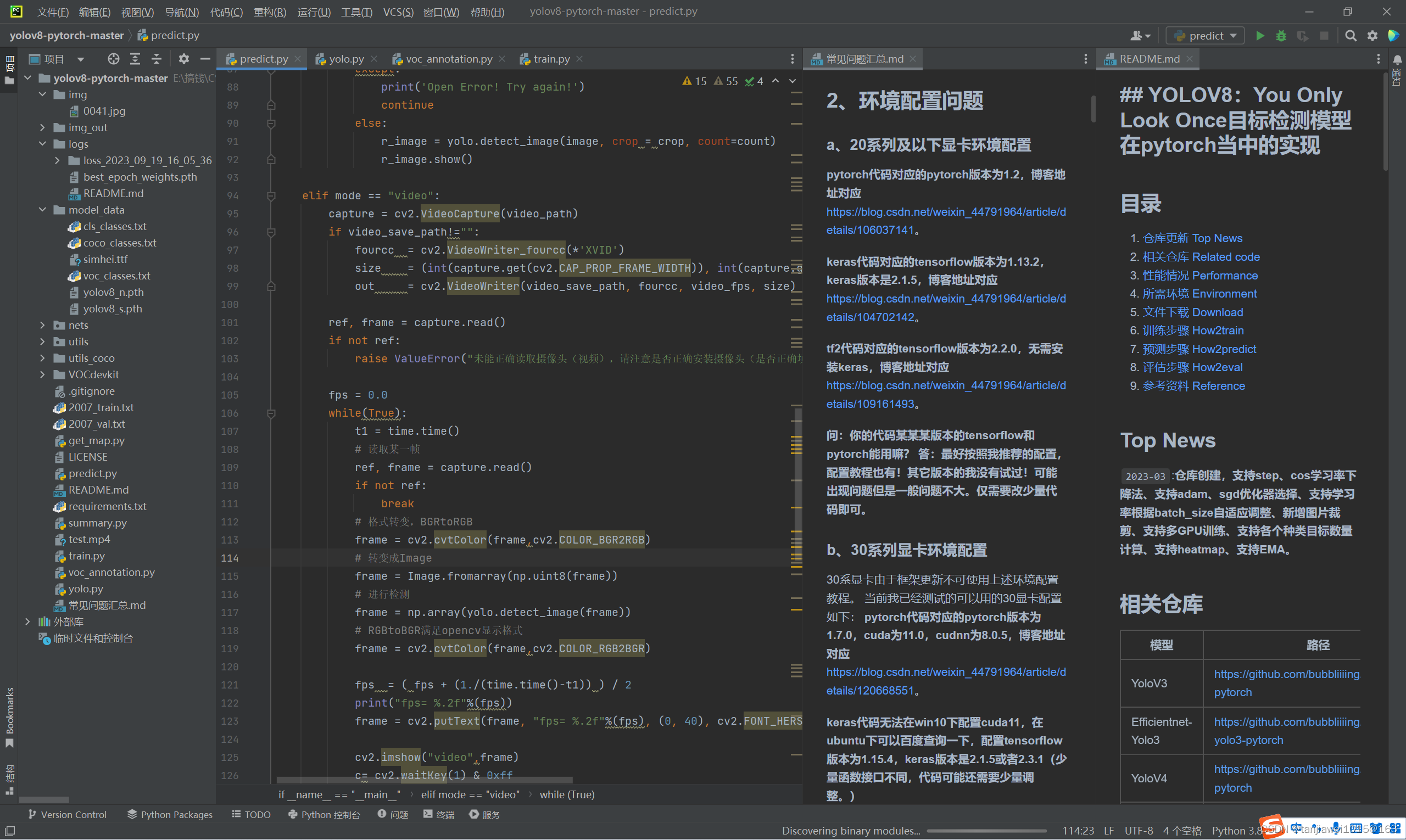Go to next highlighted error arrow
The height and width of the screenshot is (840, 1406).
pyautogui.click(x=792, y=81)
